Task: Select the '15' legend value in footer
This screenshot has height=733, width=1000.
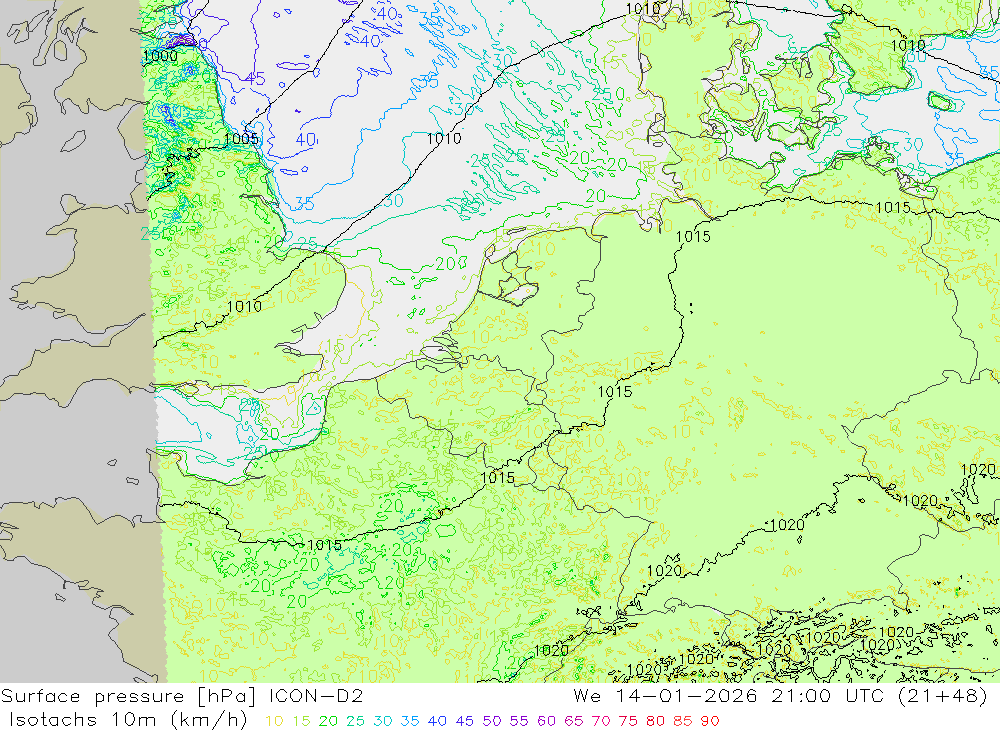Action: [301, 721]
